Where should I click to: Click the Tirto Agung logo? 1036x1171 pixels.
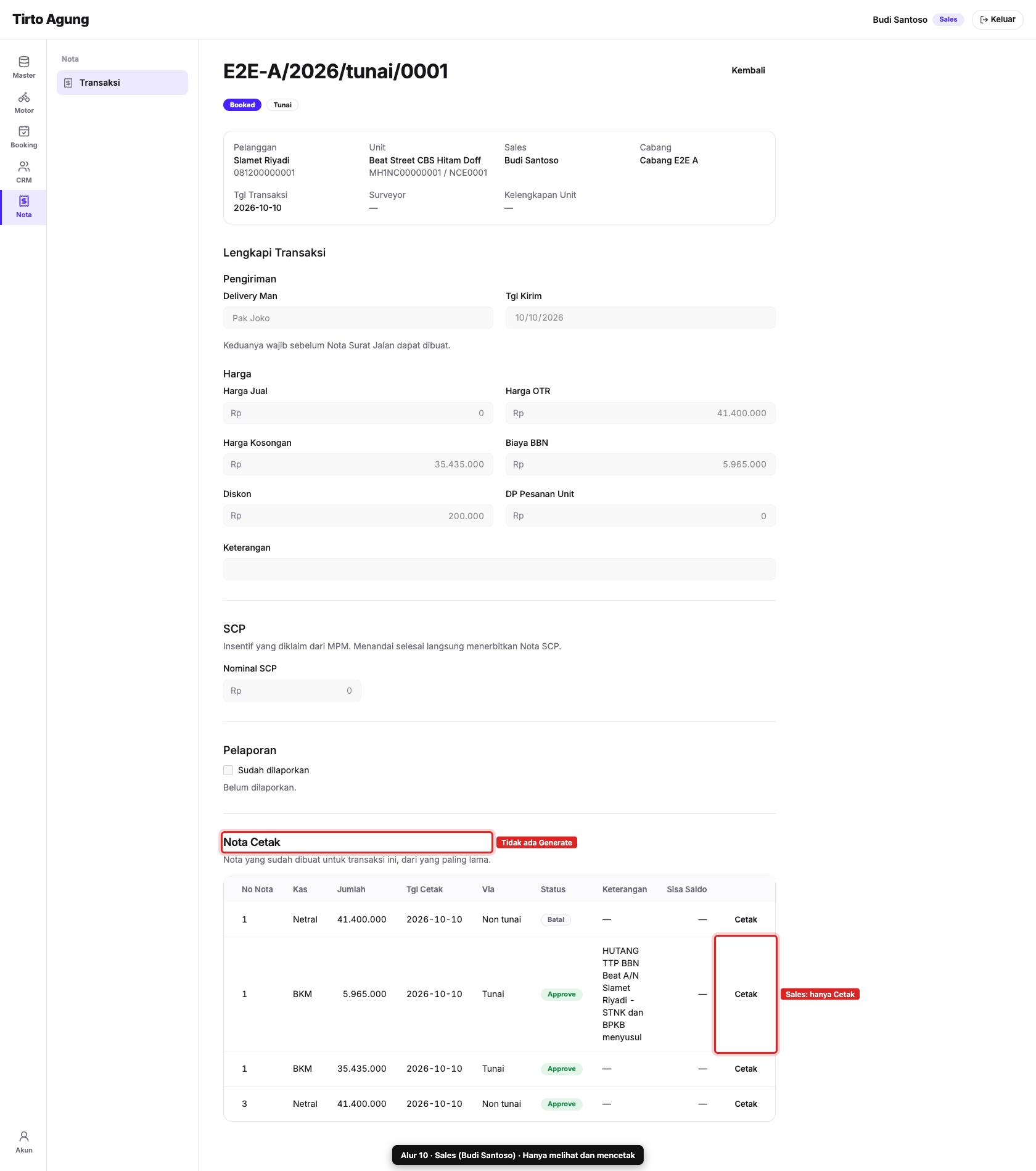pos(51,20)
